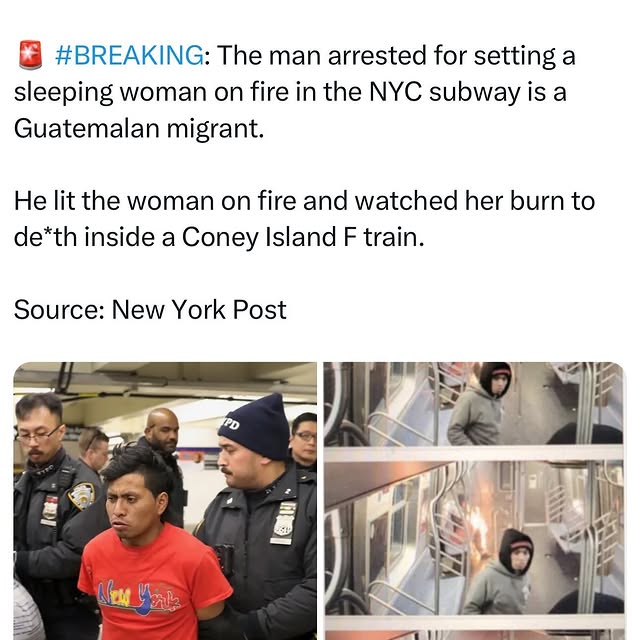Click the #BREAKING hashtag link

[x=129, y=55]
